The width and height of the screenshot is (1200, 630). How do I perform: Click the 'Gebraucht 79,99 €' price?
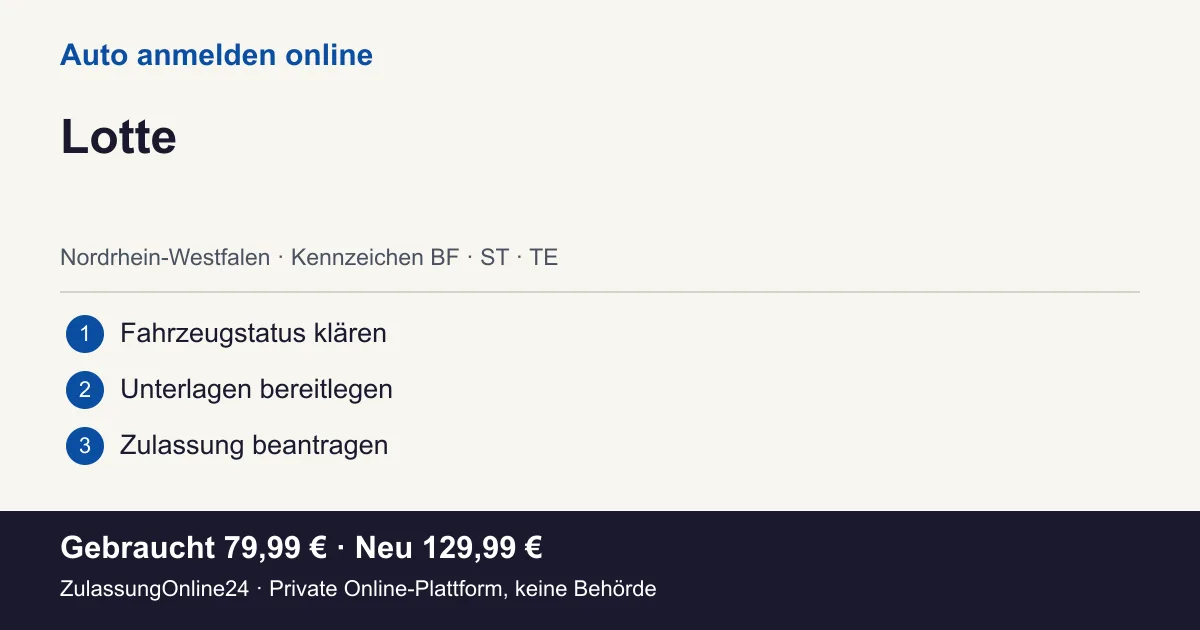(x=194, y=548)
